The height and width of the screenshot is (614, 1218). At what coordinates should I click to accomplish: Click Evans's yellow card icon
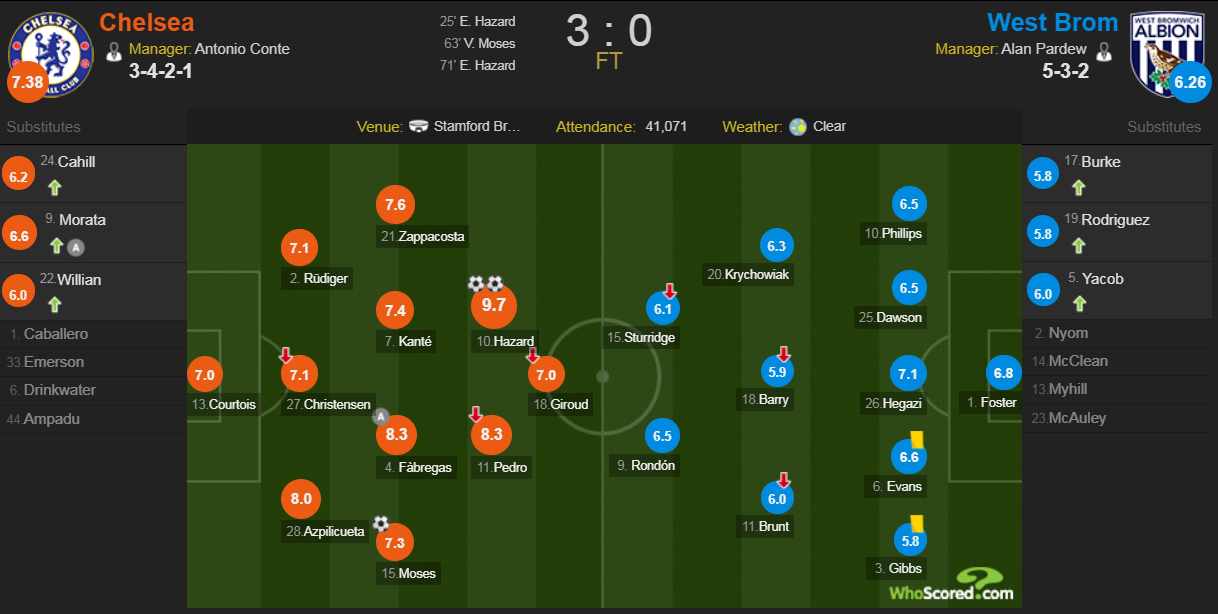[x=915, y=438]
